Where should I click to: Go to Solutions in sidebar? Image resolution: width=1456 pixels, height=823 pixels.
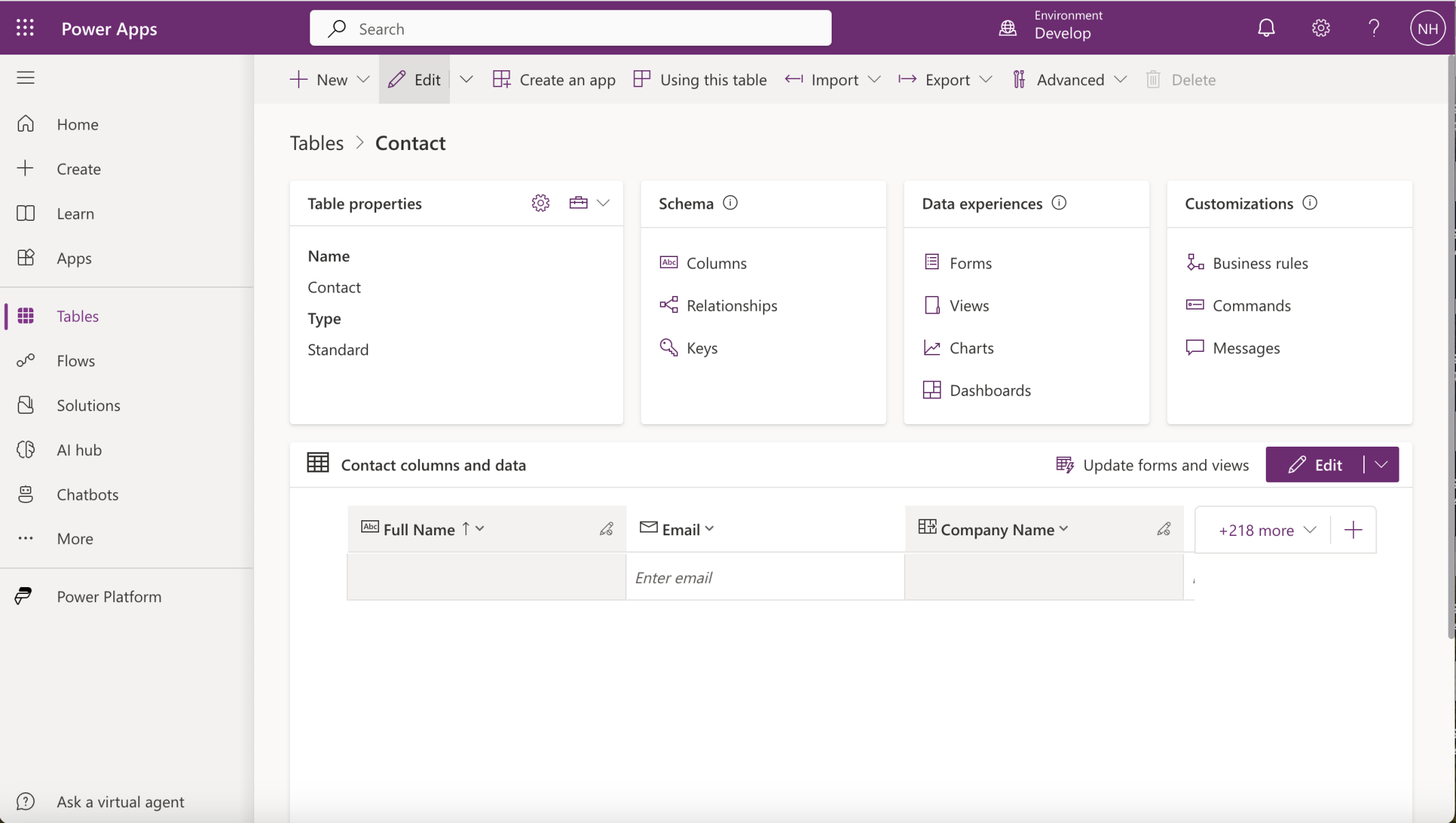pos(88,405)
